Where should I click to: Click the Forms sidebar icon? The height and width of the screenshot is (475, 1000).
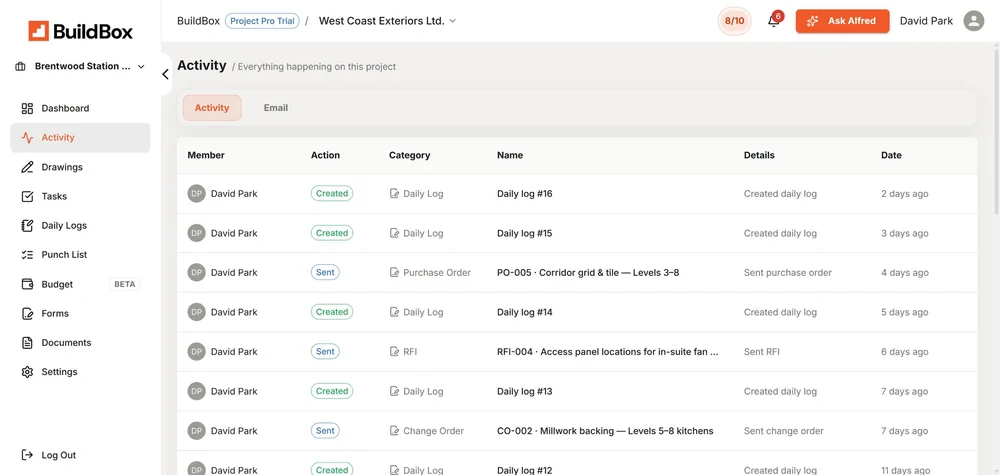27,314
